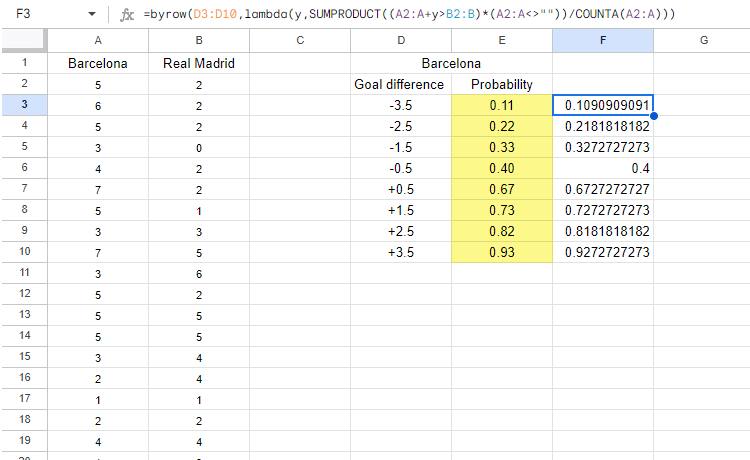This screenshot has width=750, height=460.
Task: Click yellow probability cell 0.82
Action: tap(502, 231)
